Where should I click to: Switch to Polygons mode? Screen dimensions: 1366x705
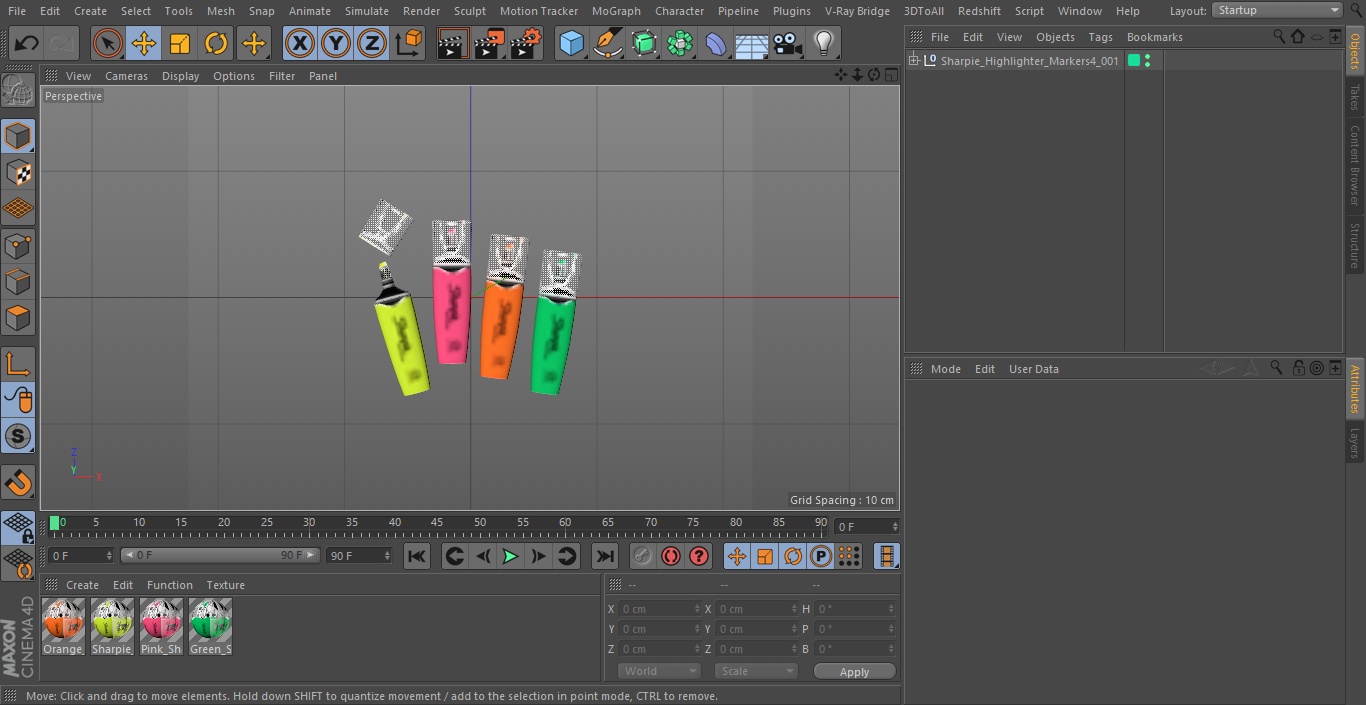pos(18,319)
